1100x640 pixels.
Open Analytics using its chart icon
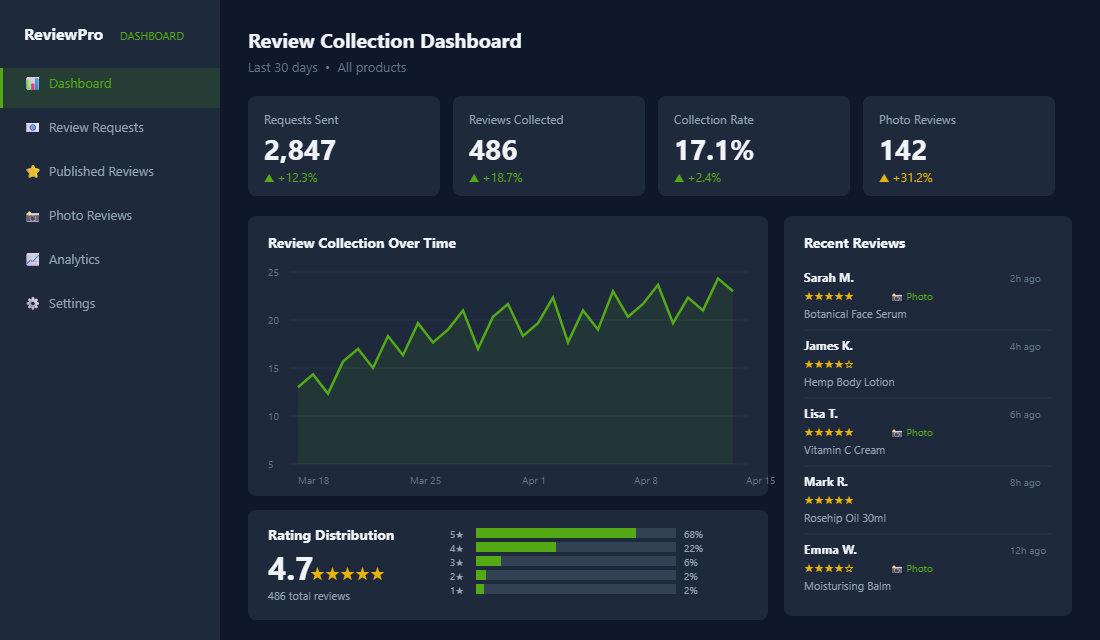(31, 259)
